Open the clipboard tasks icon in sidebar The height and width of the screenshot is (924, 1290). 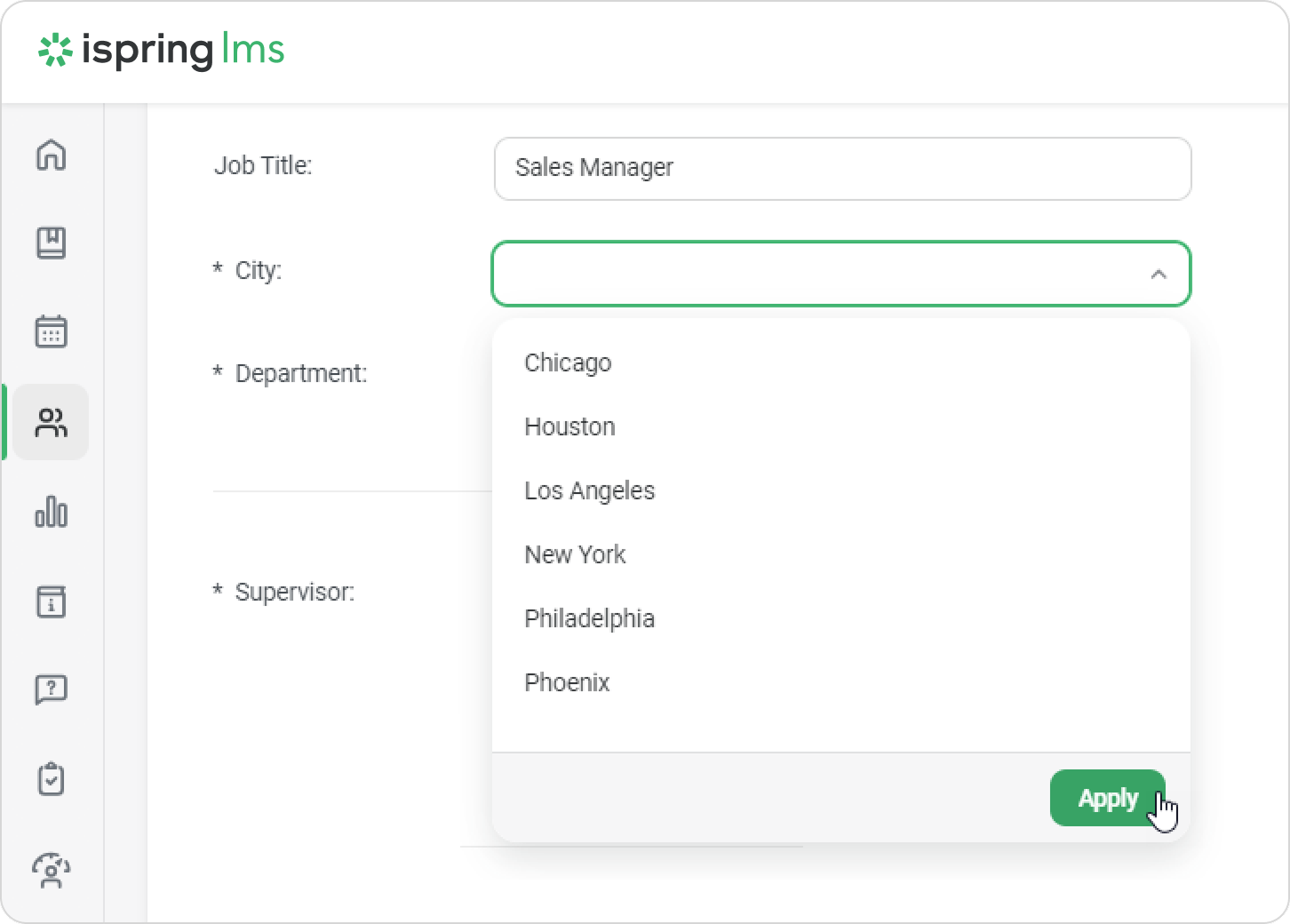[x=51, y=779]
